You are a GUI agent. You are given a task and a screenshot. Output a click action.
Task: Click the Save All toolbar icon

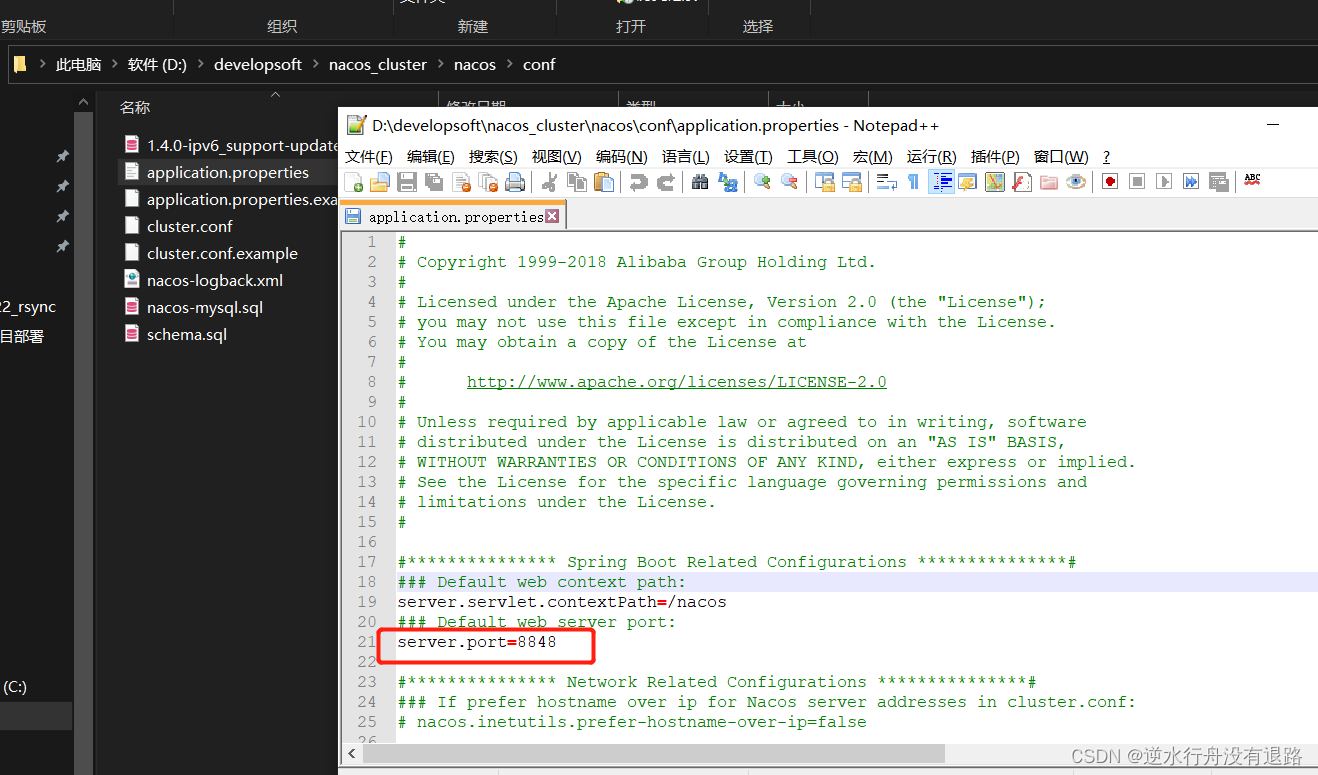click(x=434, y=182)
